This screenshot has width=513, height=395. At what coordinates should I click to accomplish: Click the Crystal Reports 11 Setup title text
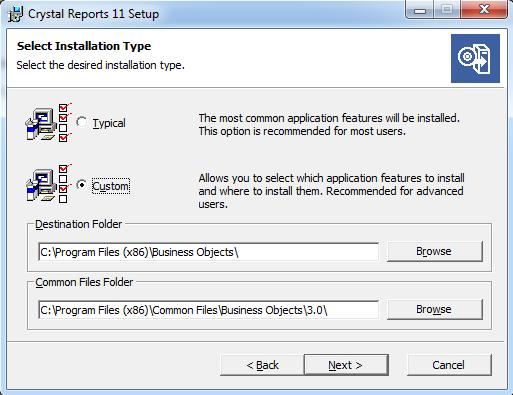point(93,14)
